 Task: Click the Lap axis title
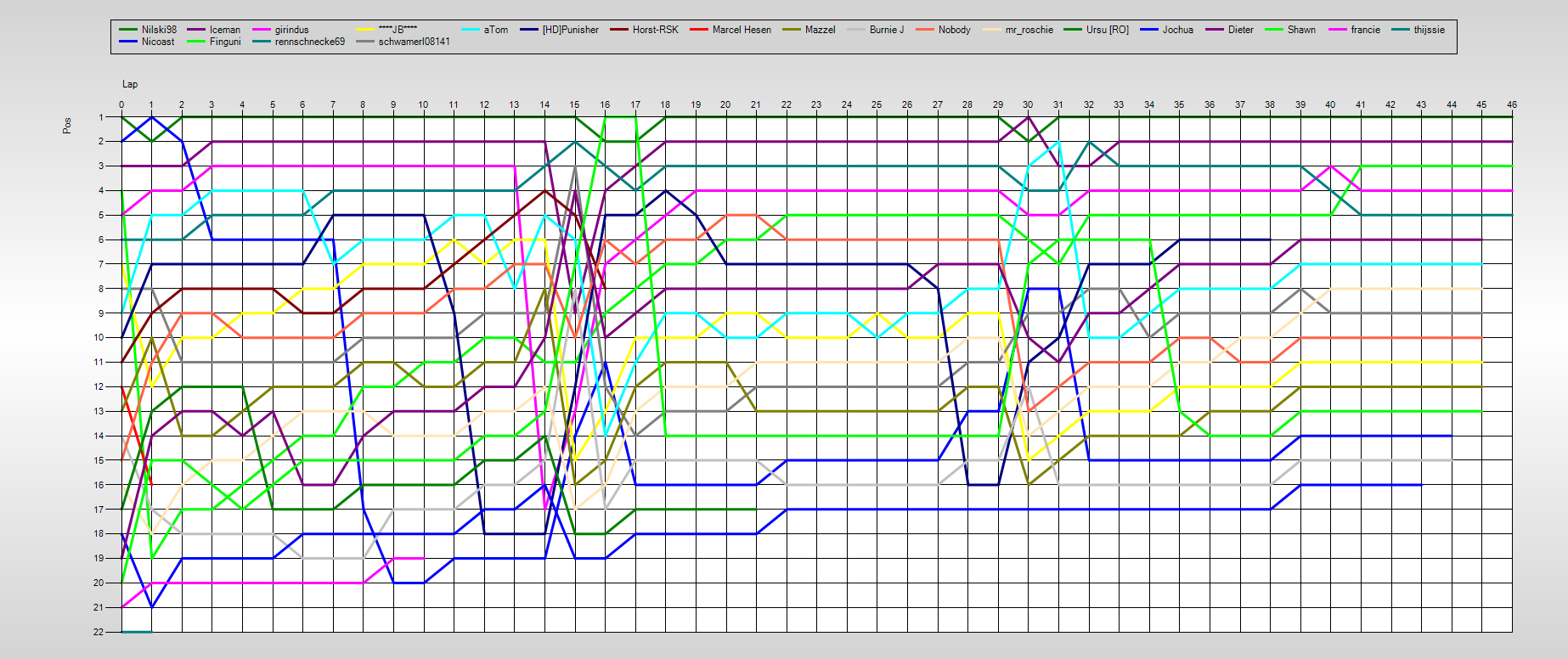click(x=130, y=84)
